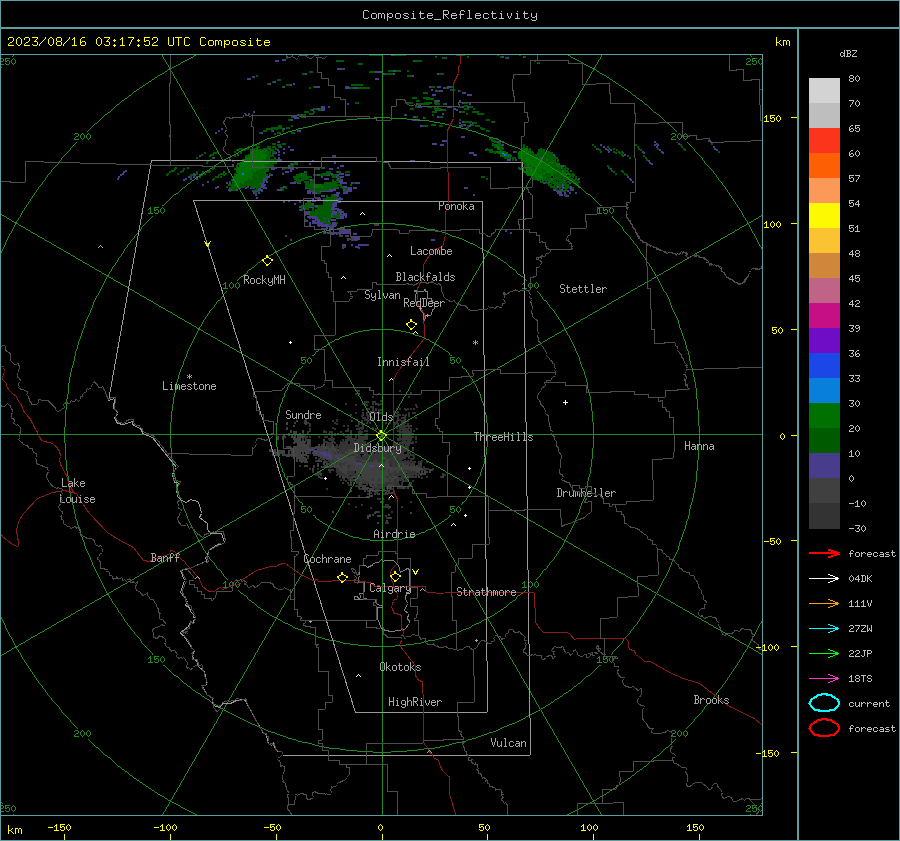Click the Okotoks label
The width and height of the screenshot is (900, 841).
point(400,667)
